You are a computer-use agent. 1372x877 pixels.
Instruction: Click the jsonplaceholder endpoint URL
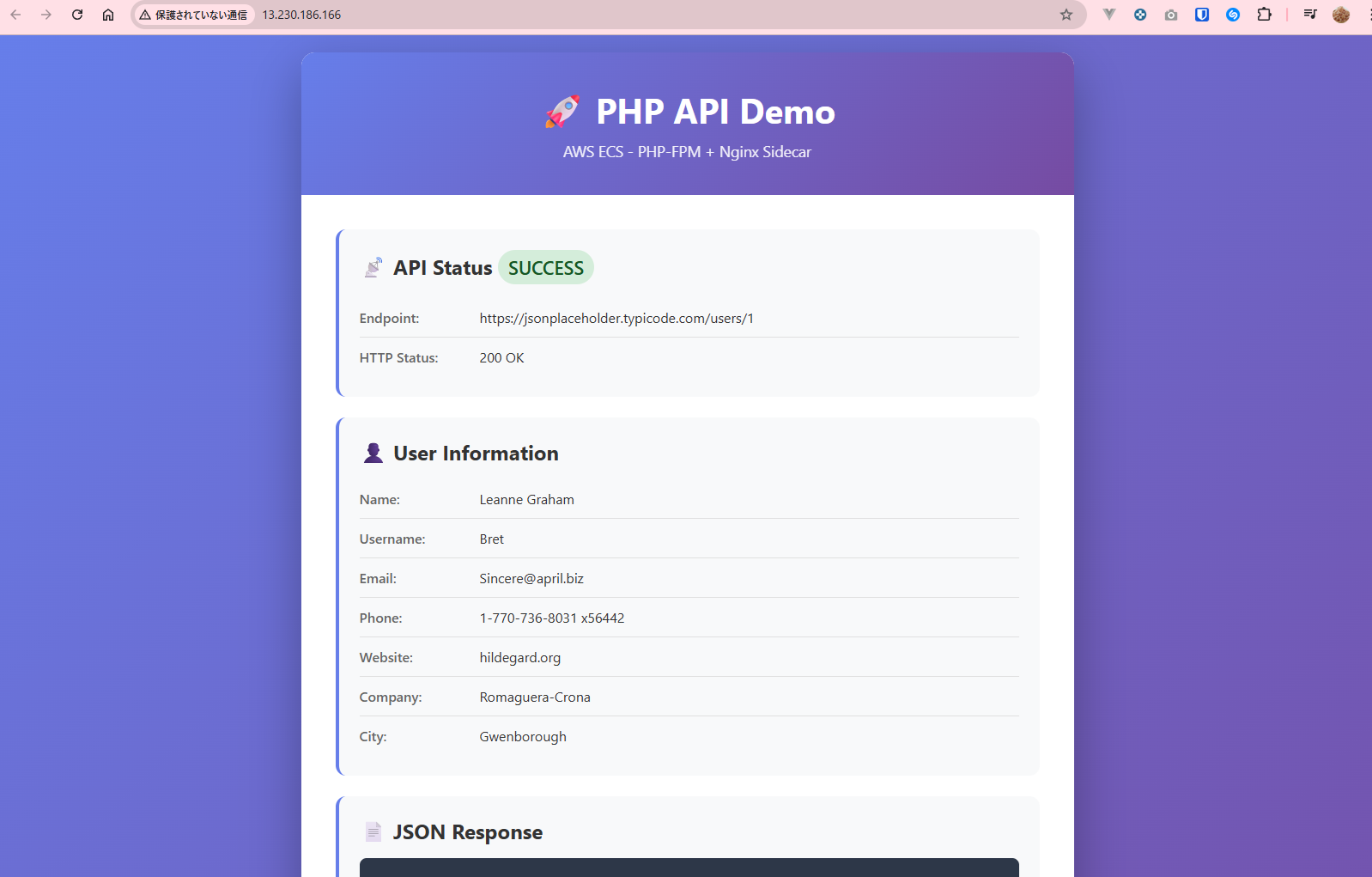click(616, 319)
